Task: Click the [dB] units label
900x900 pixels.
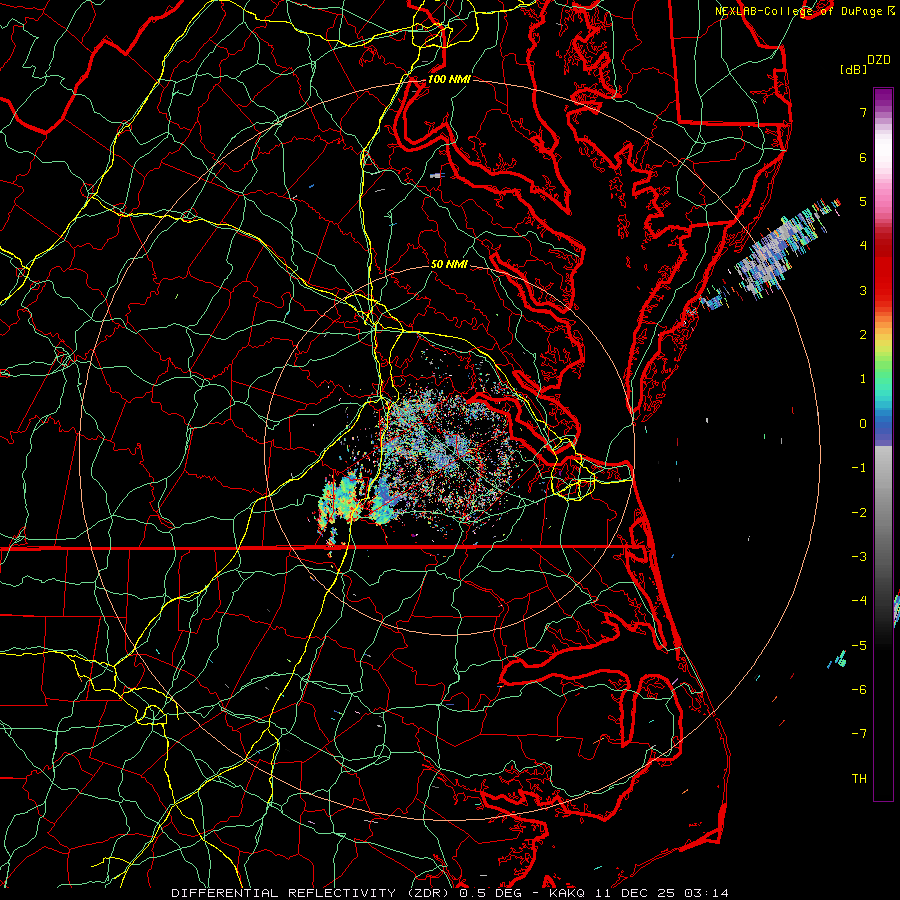Action: (853, 69)
